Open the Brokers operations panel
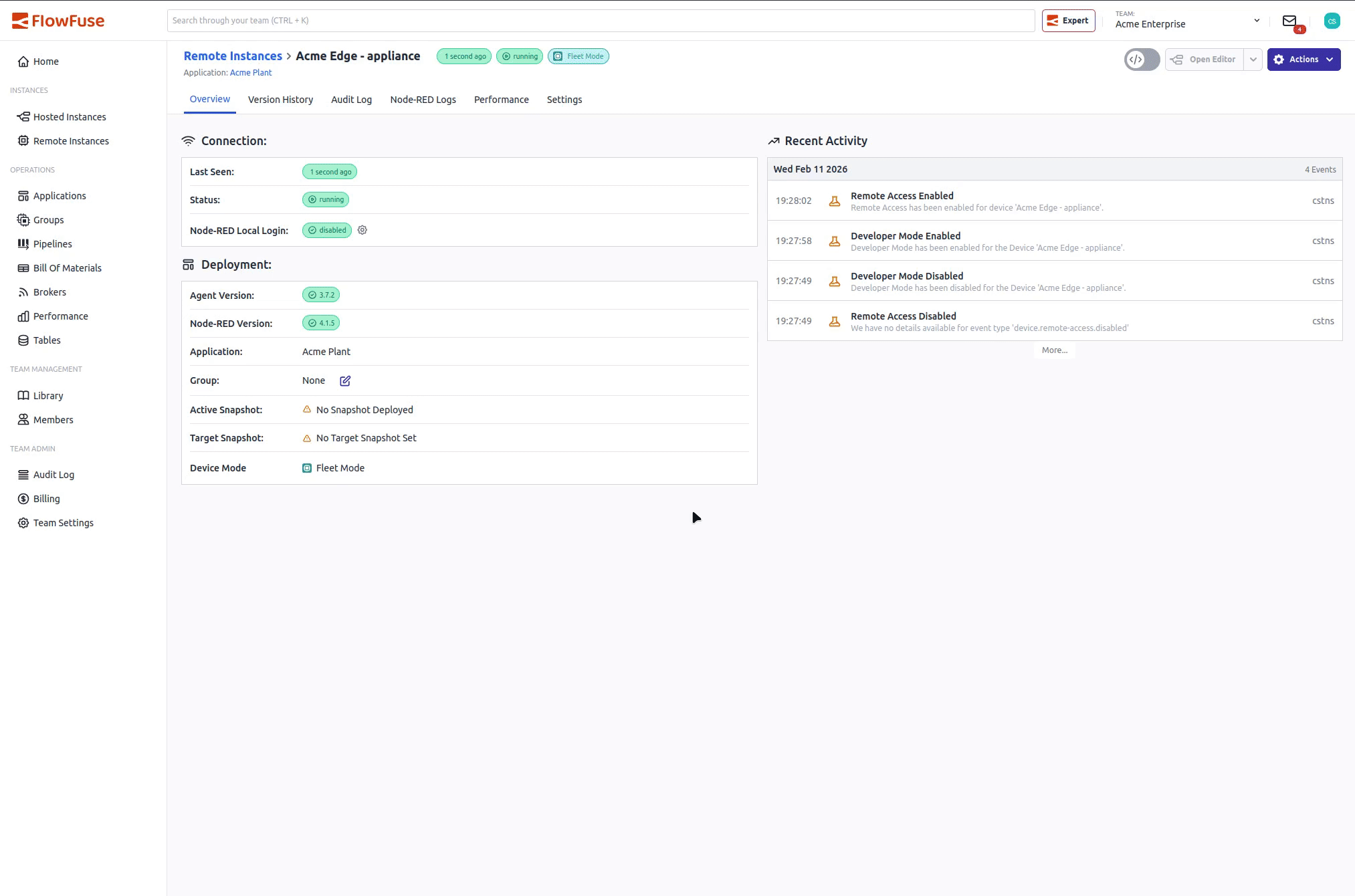 [49, 292]
